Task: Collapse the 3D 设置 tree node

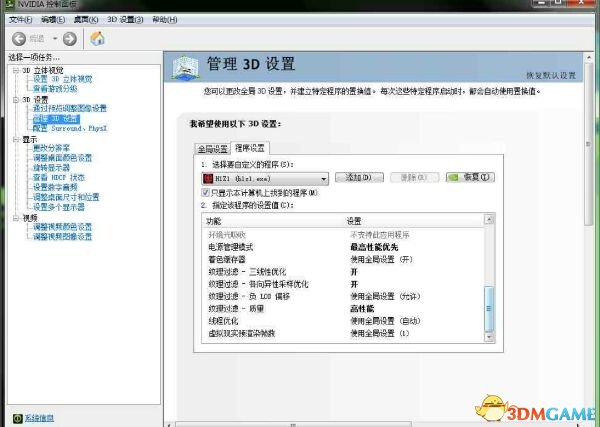Action: pos(16,100)
